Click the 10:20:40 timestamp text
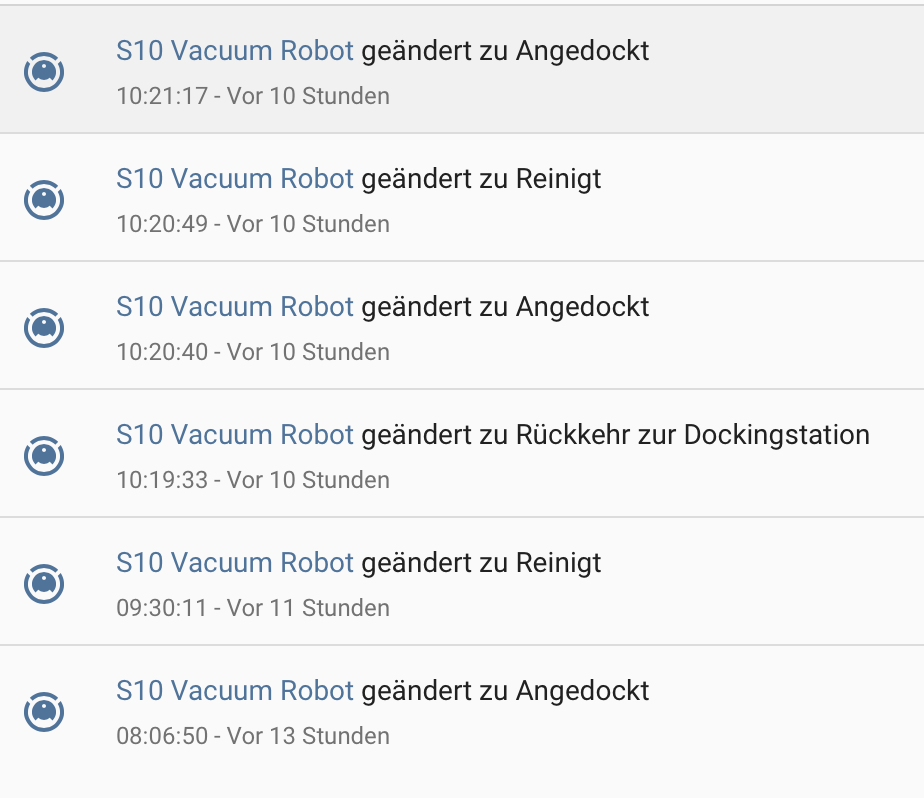The width and height of the screenshot is (924, 798). click(x=252, y=353)
